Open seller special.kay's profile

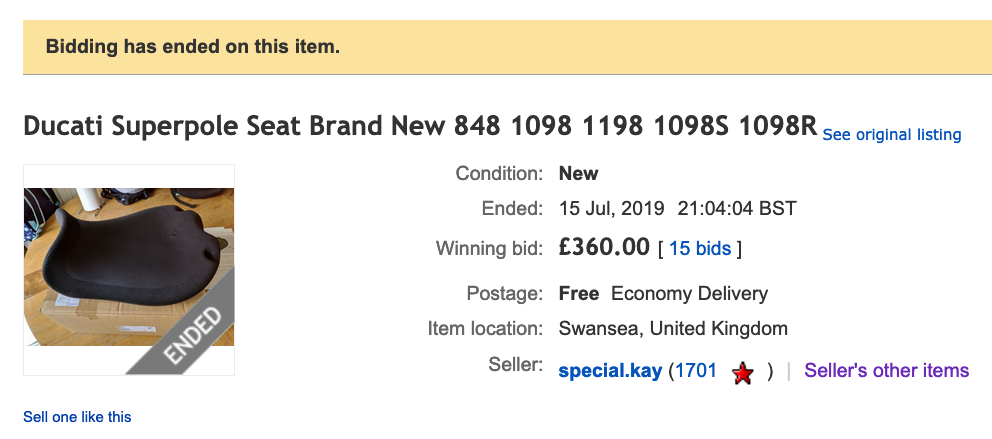tap(610, 371)
